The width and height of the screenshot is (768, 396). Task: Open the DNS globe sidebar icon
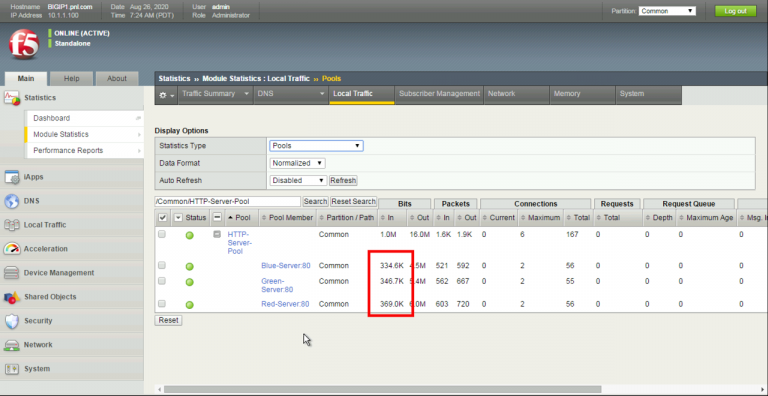click(x=12, y=201)
